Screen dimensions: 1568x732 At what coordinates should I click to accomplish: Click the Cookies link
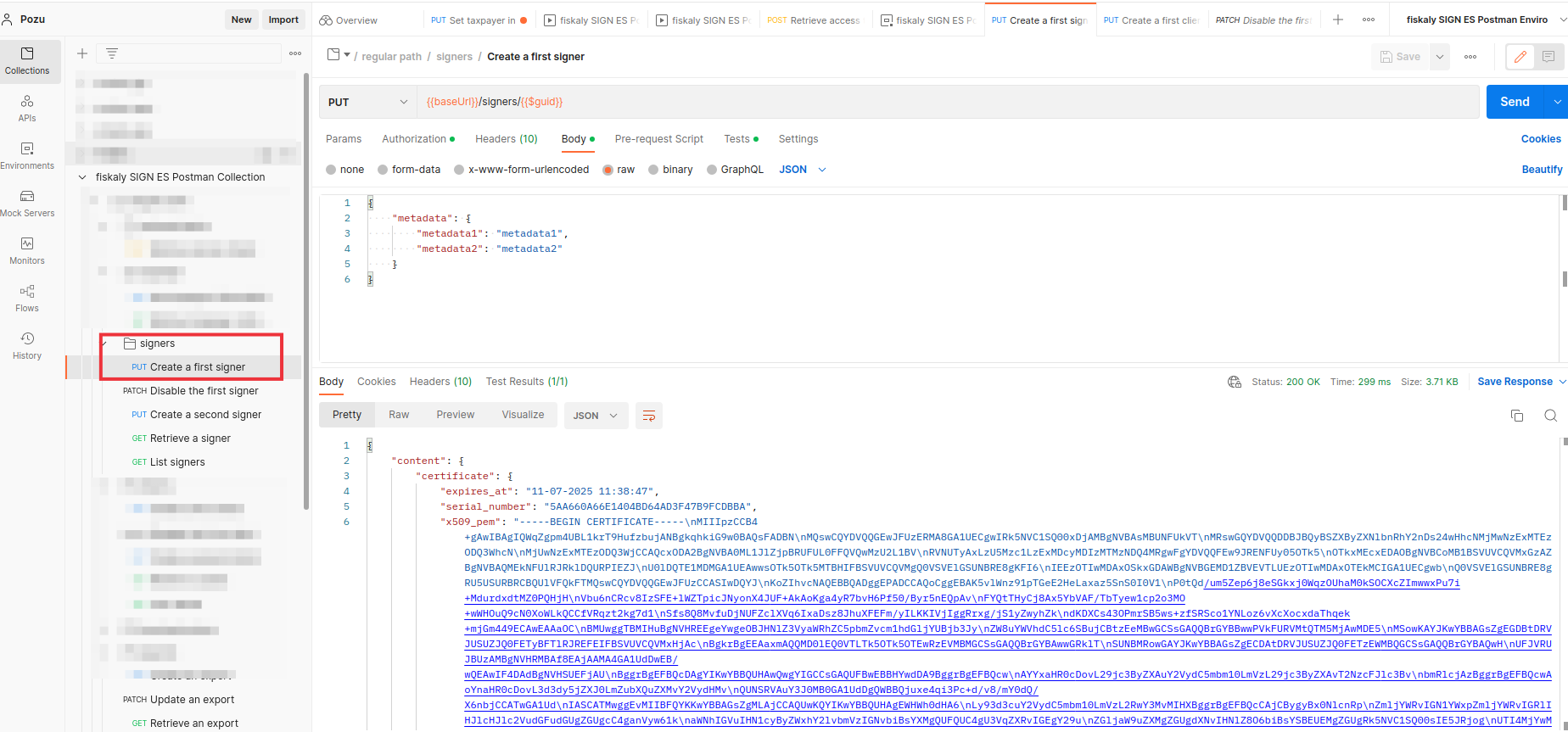(1541, 139)
